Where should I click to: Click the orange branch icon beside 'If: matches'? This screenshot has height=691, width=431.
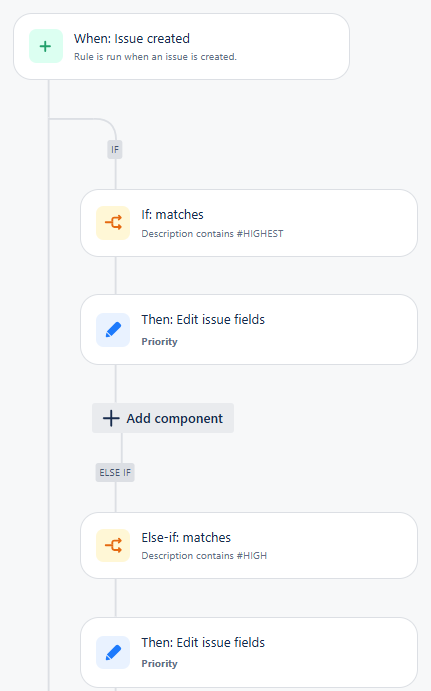click(113, 223)
